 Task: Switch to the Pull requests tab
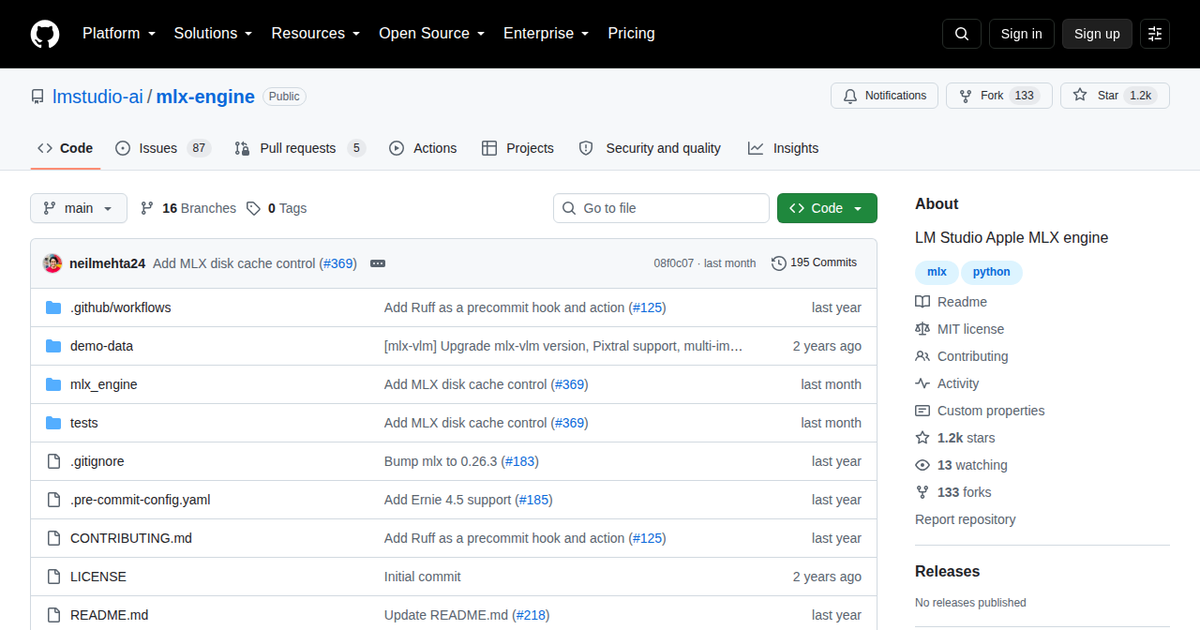[300, 148]
